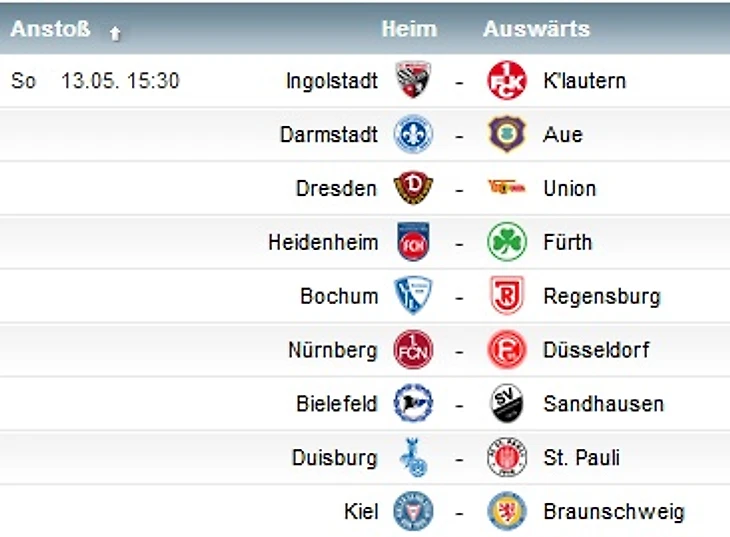This screenshot has height=537, width=730.
Task: Sort by the Anstoß column header
Action: click(x=50, y=29)
